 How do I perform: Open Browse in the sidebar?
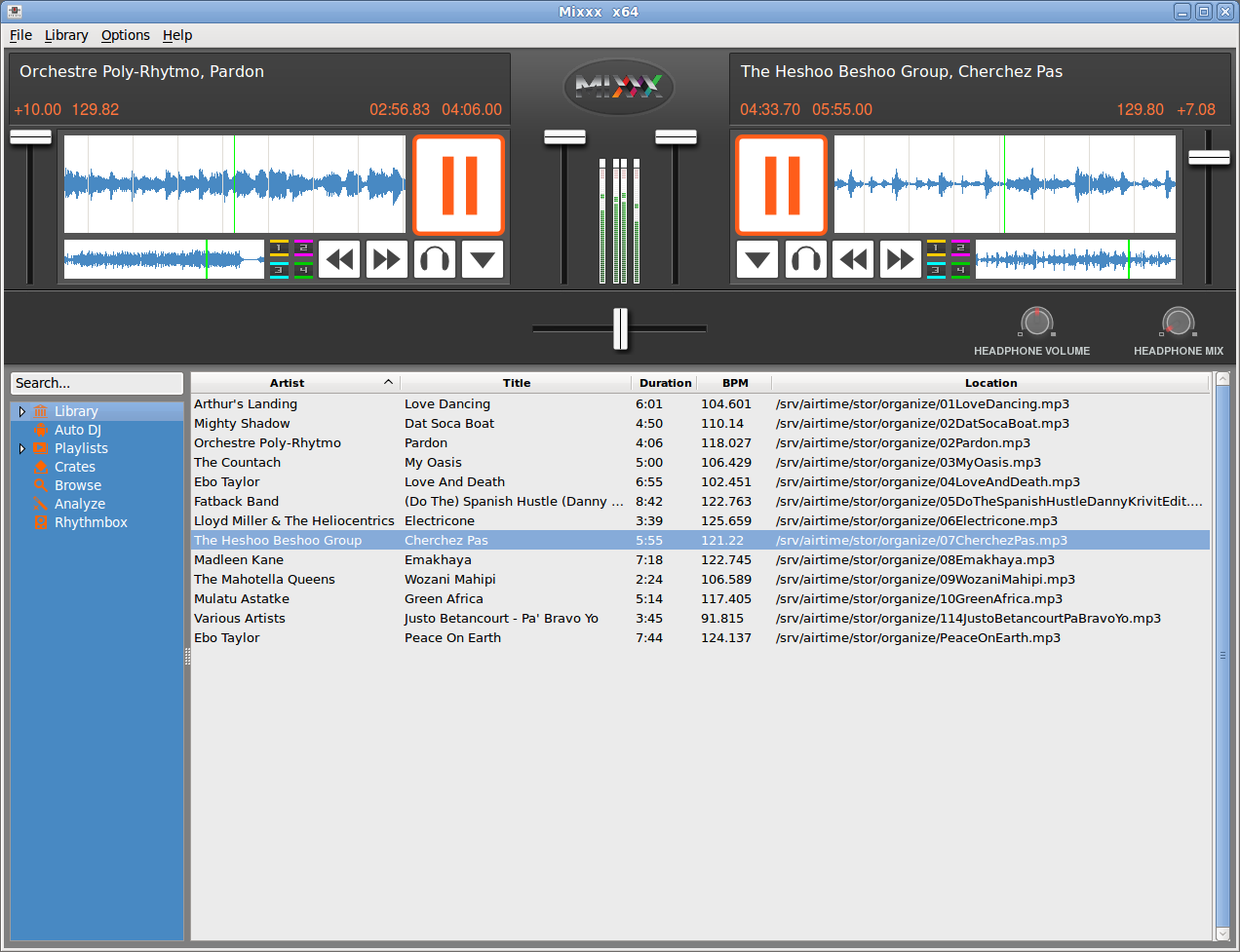[78, 485]
